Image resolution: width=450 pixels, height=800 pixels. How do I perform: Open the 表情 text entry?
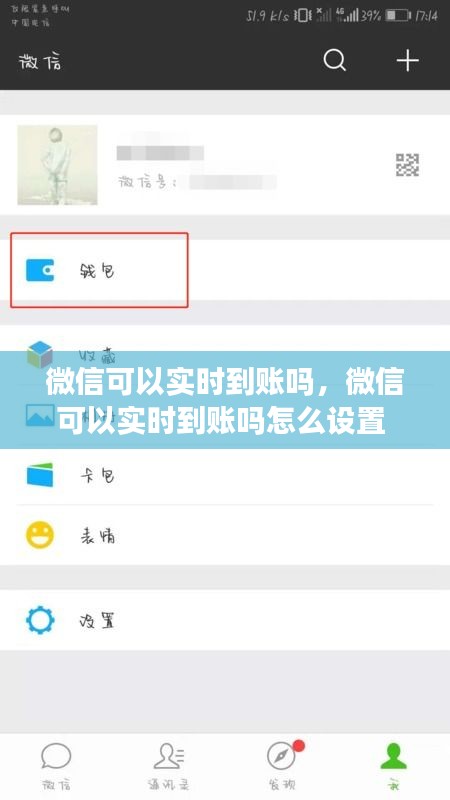coord(97,536)
